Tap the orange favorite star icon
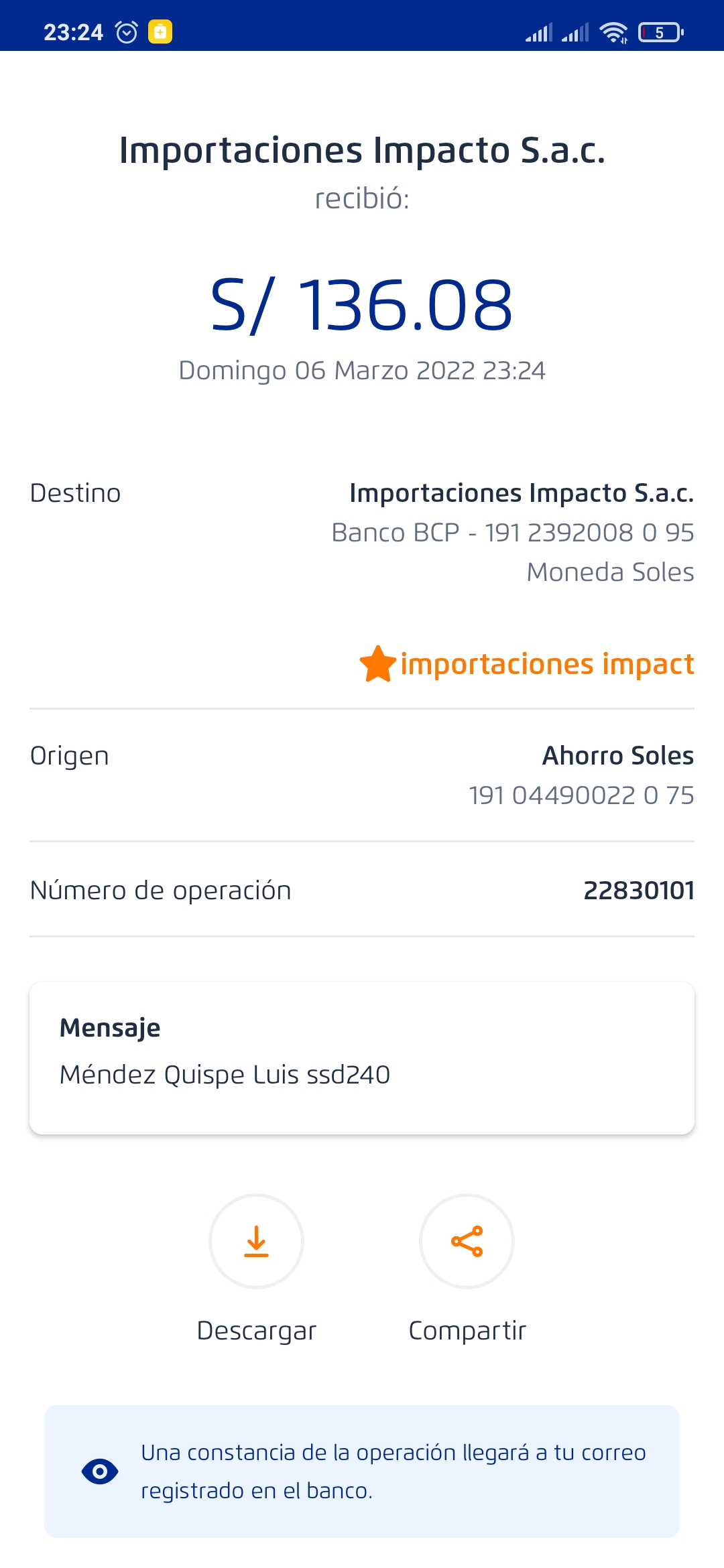This screenshot has height=1568, width=724. pyautogui.click(x=378, y=664)
